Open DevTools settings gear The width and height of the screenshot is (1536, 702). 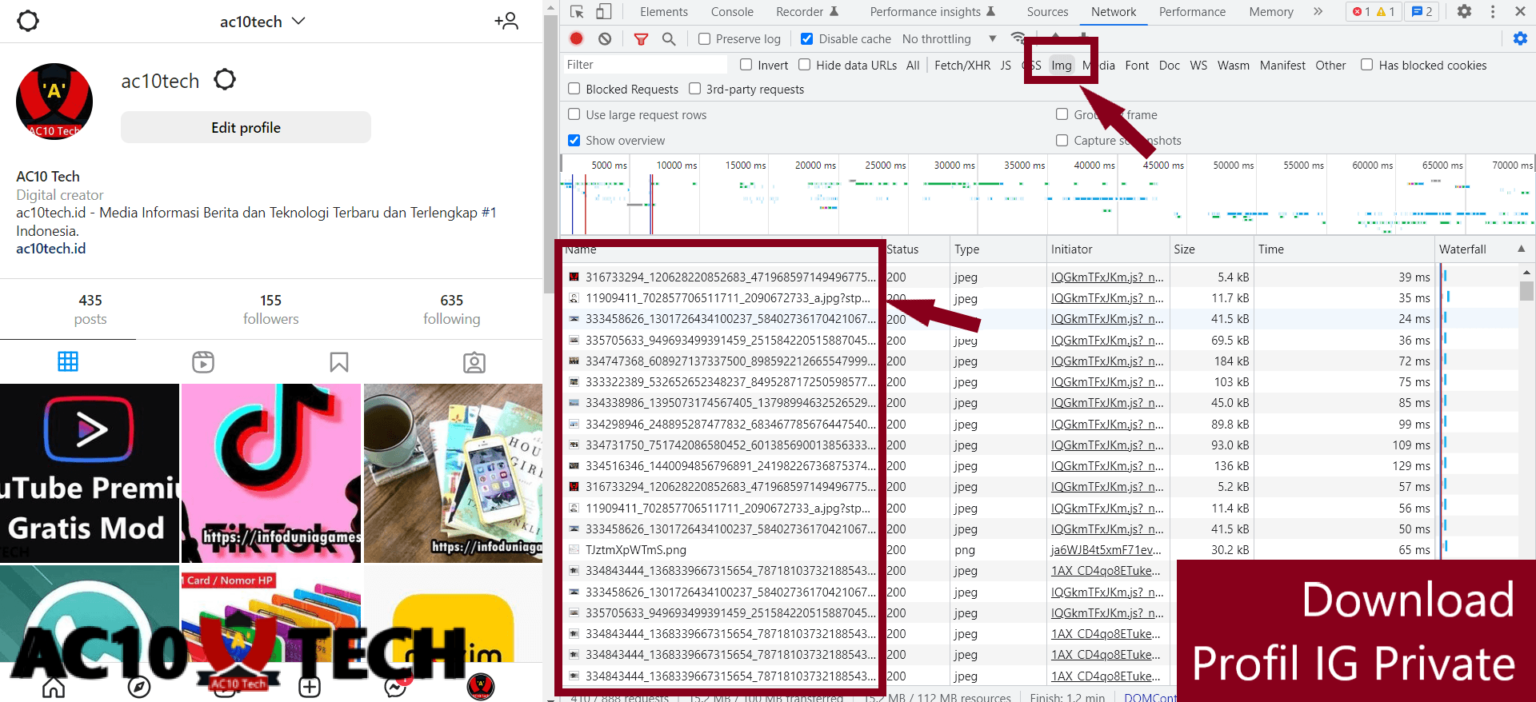tap(1464, 10)
